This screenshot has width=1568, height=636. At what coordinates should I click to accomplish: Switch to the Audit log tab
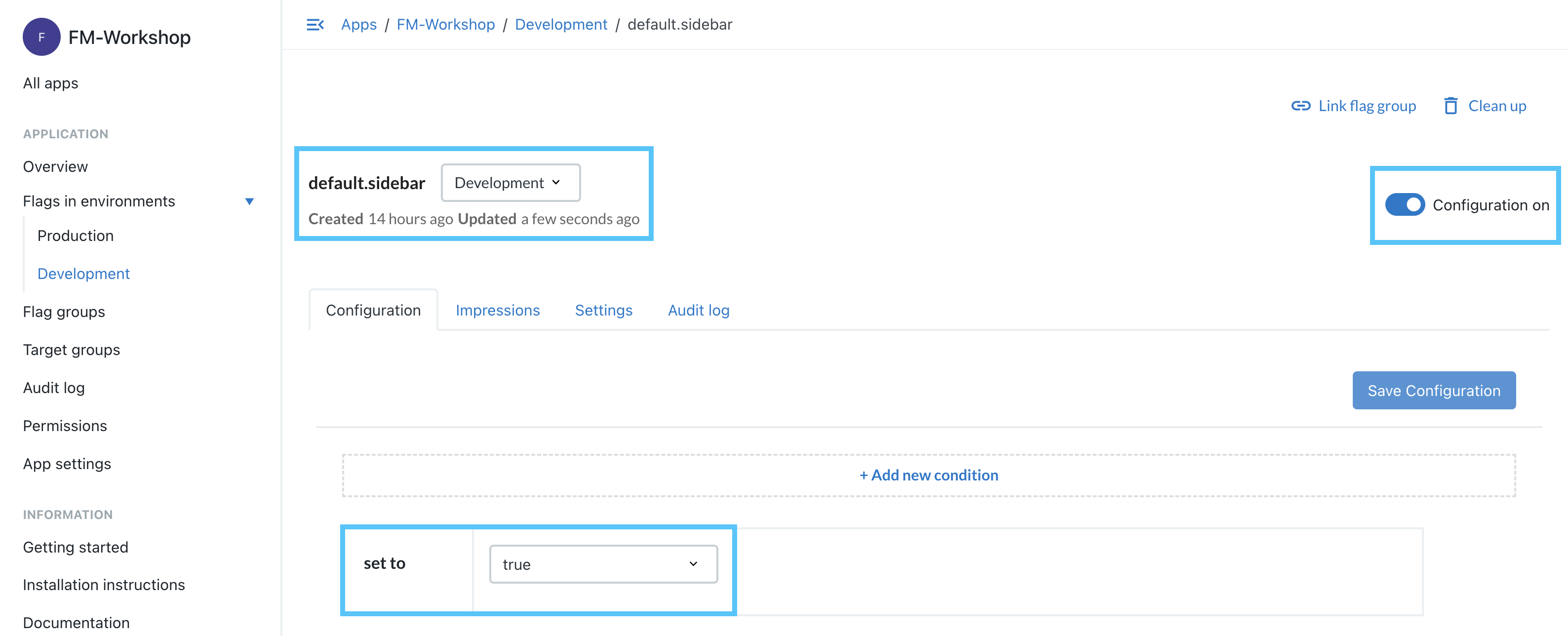point(699,309)
